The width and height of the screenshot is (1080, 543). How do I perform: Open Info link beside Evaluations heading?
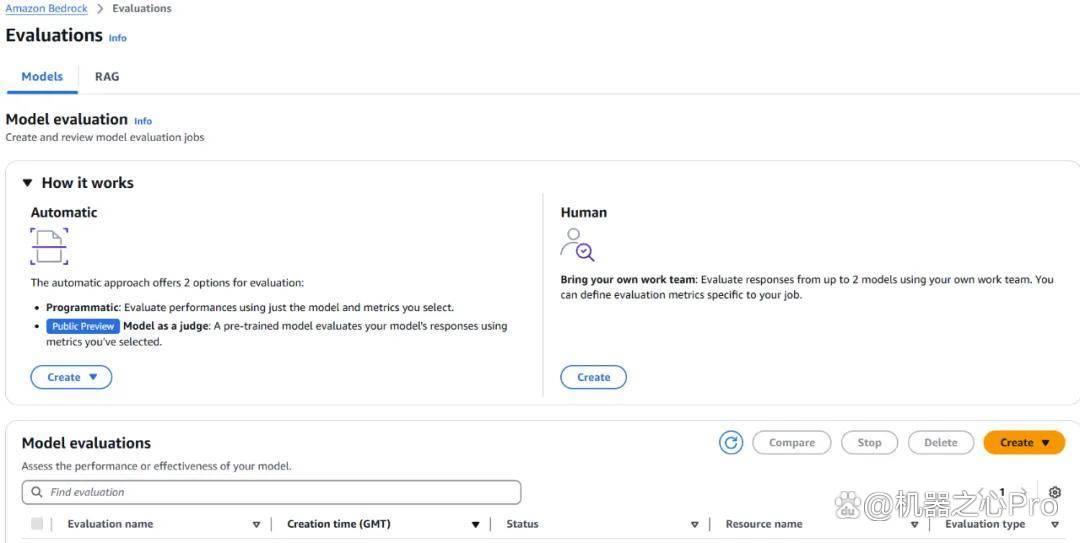[118, 38]
